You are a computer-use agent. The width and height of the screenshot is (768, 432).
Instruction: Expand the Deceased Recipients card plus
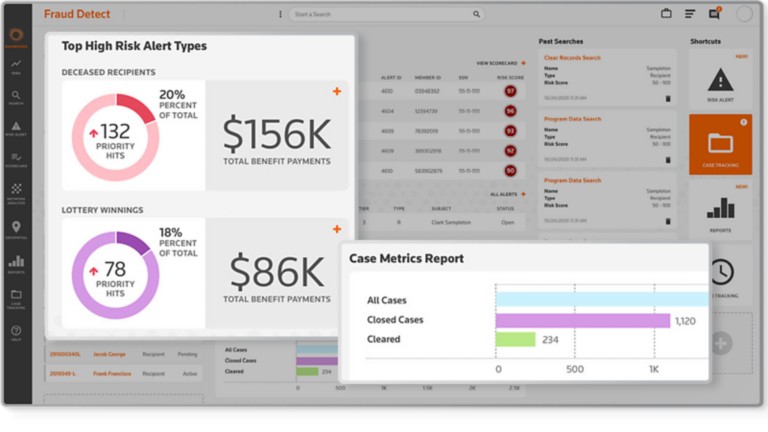tap(337, 91)
